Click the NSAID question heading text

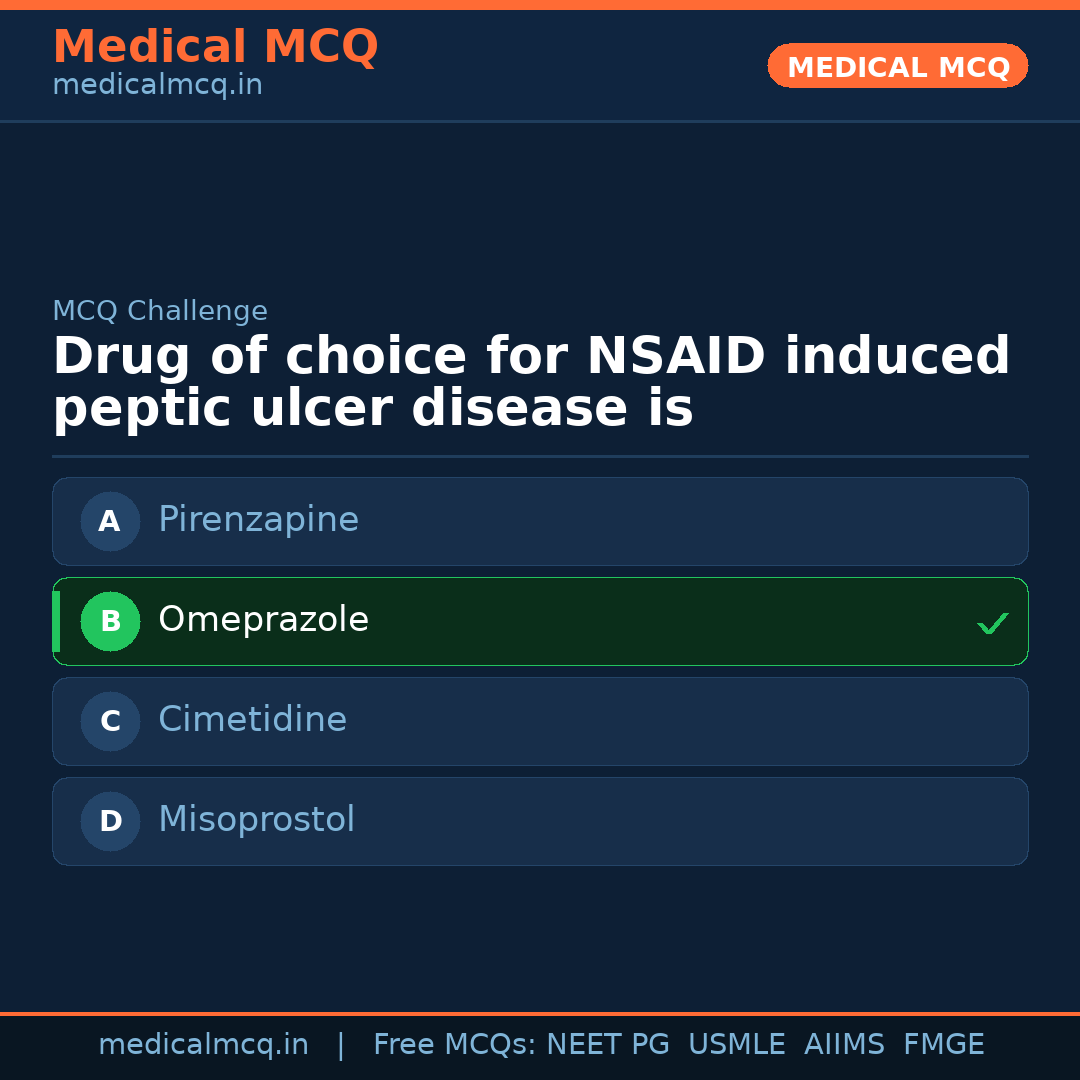click(530, 383)
